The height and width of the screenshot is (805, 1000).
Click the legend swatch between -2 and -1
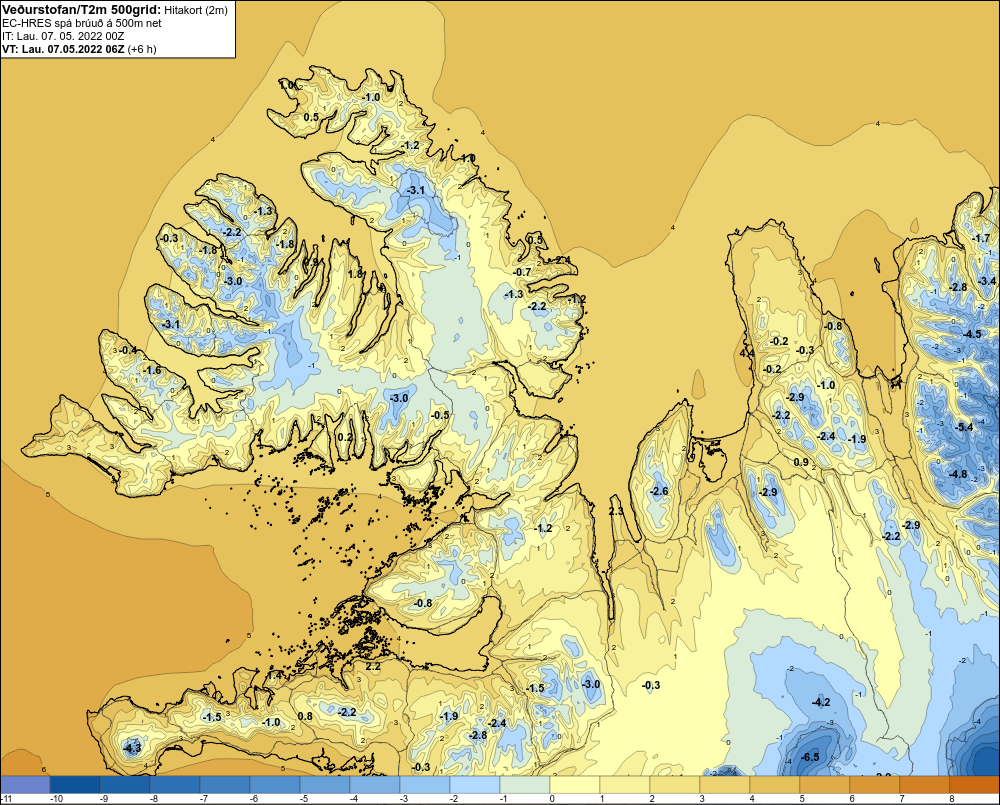coord(475,785)
